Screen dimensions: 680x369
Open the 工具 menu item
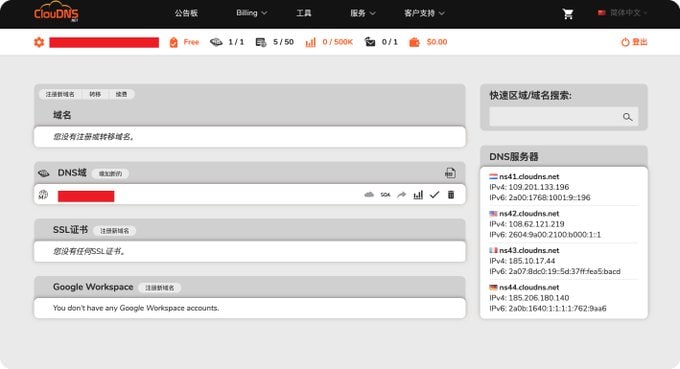(304, 13)
